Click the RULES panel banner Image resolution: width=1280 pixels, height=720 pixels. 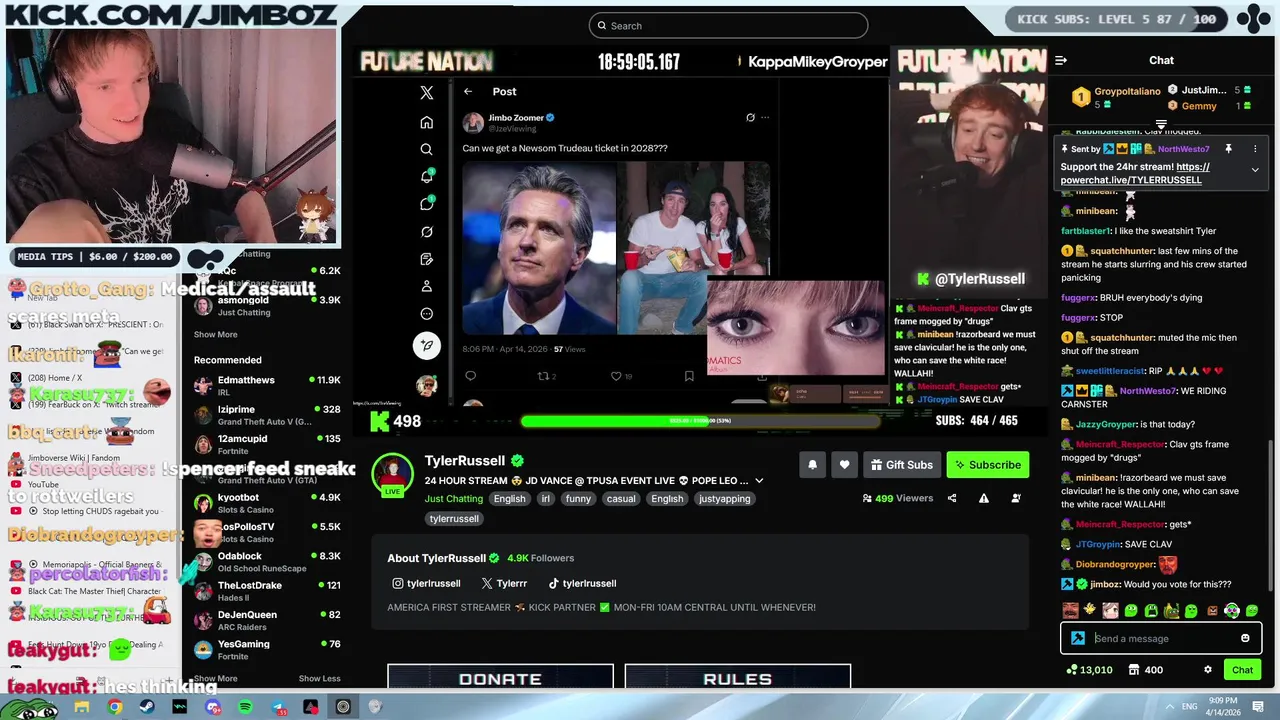click(738, 677)
